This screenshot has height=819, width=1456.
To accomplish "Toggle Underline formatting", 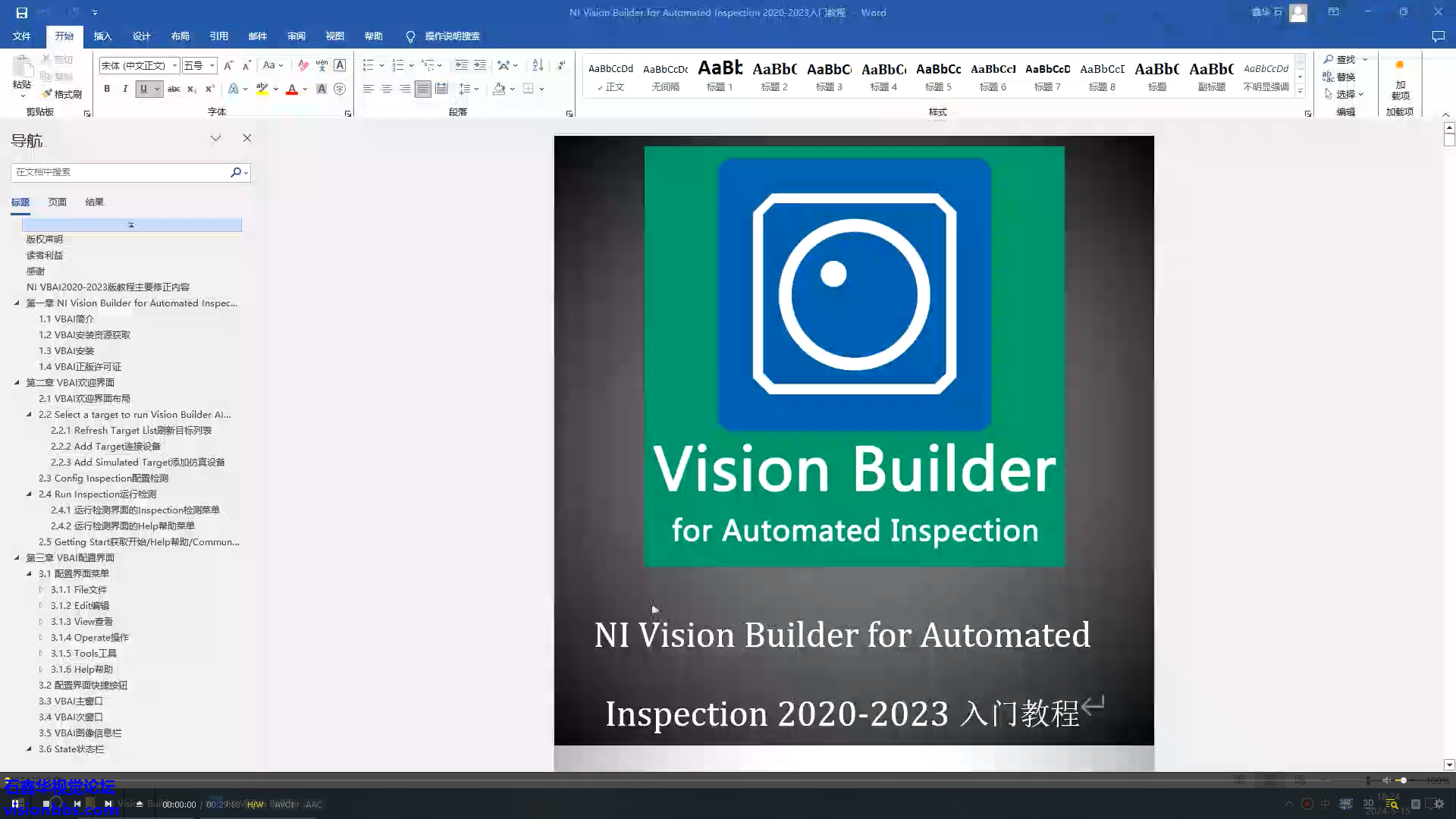I will point(143,89).
